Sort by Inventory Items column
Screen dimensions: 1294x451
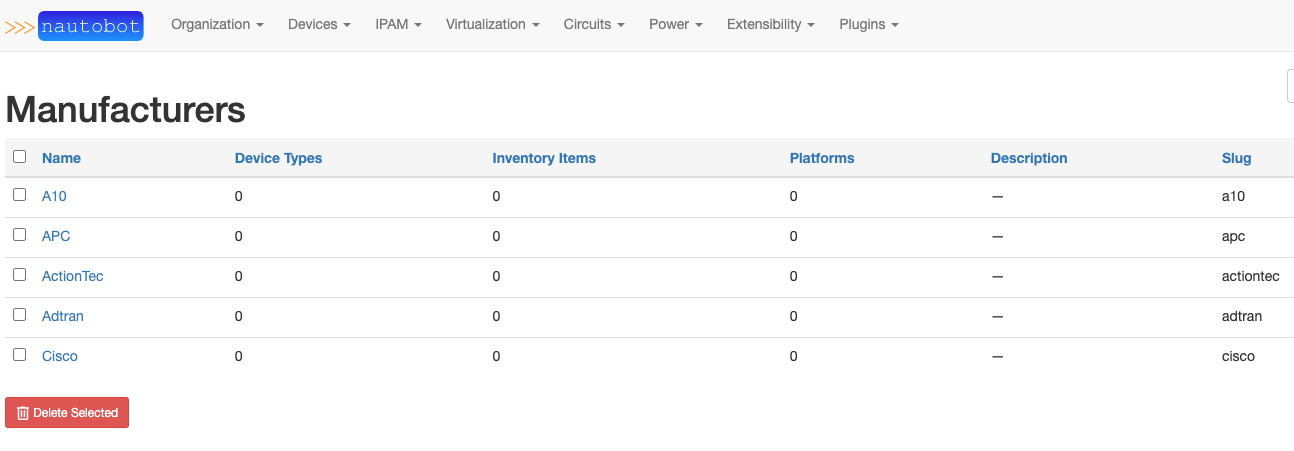pyautogui.click(x=543, y=158)
